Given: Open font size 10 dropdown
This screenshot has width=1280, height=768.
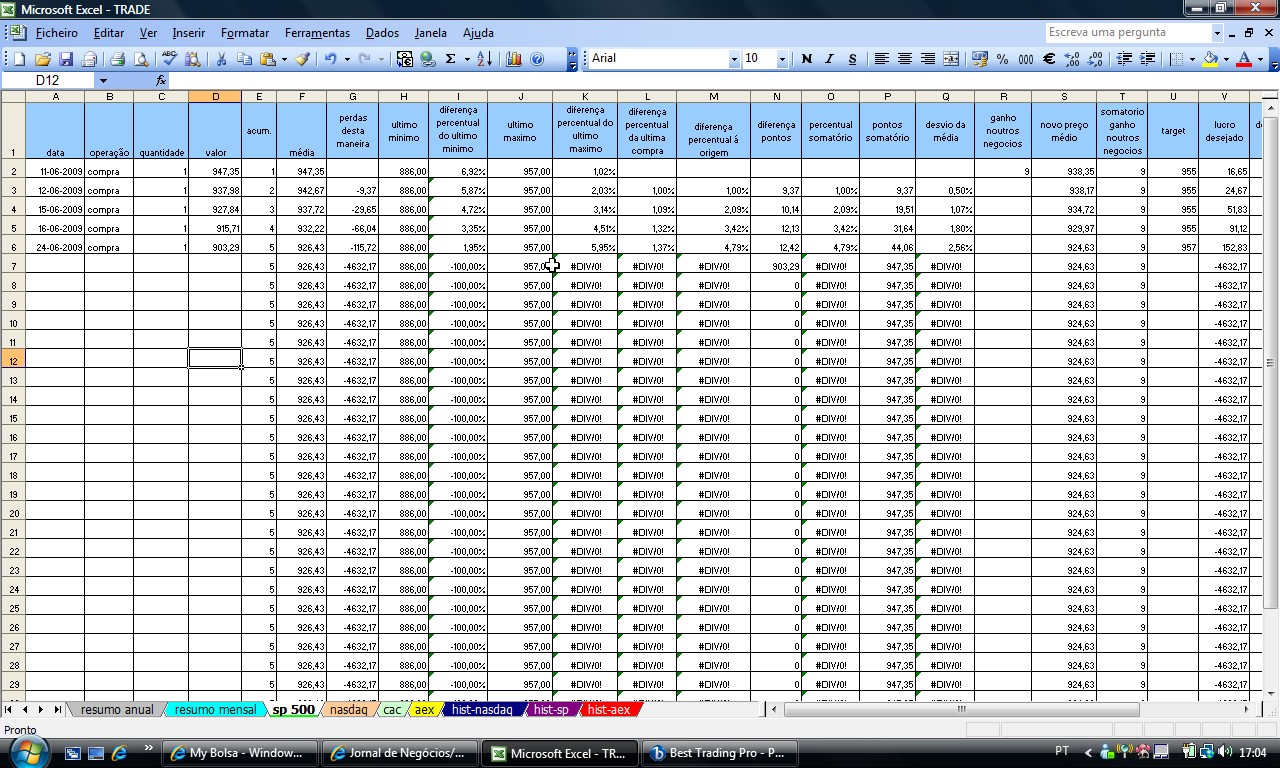Looking at the screenshot, I should [782, 59].
